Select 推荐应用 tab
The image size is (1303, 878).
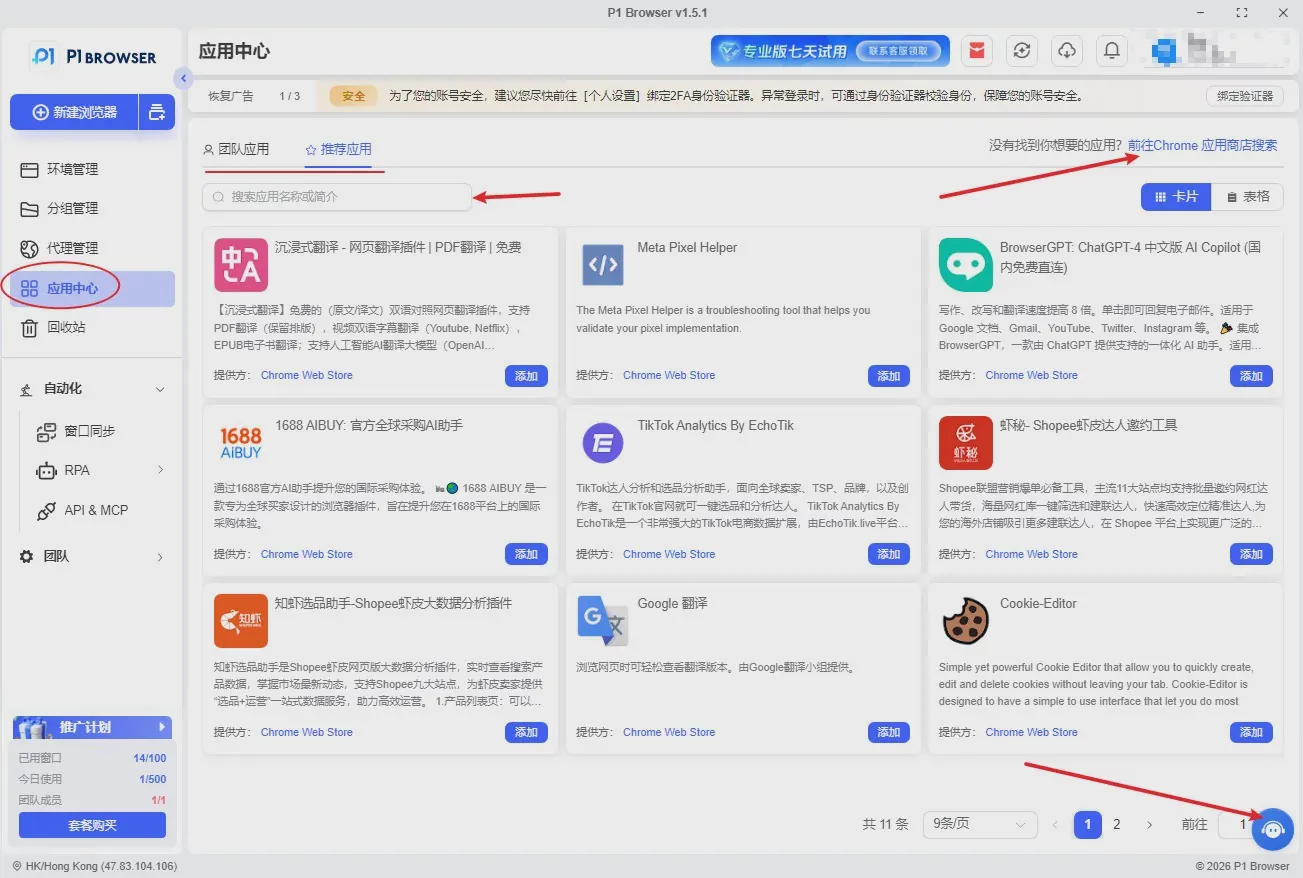coord(338,149)
